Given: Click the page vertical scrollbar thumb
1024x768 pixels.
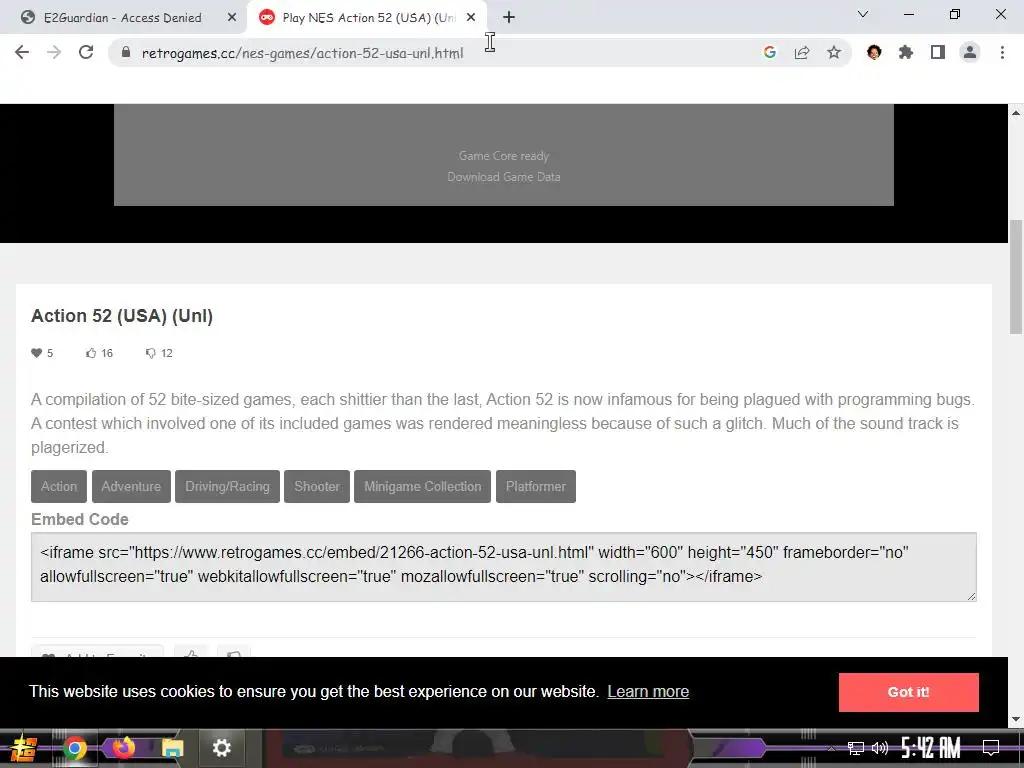Looking at the screenshot, I should 1016,278.
